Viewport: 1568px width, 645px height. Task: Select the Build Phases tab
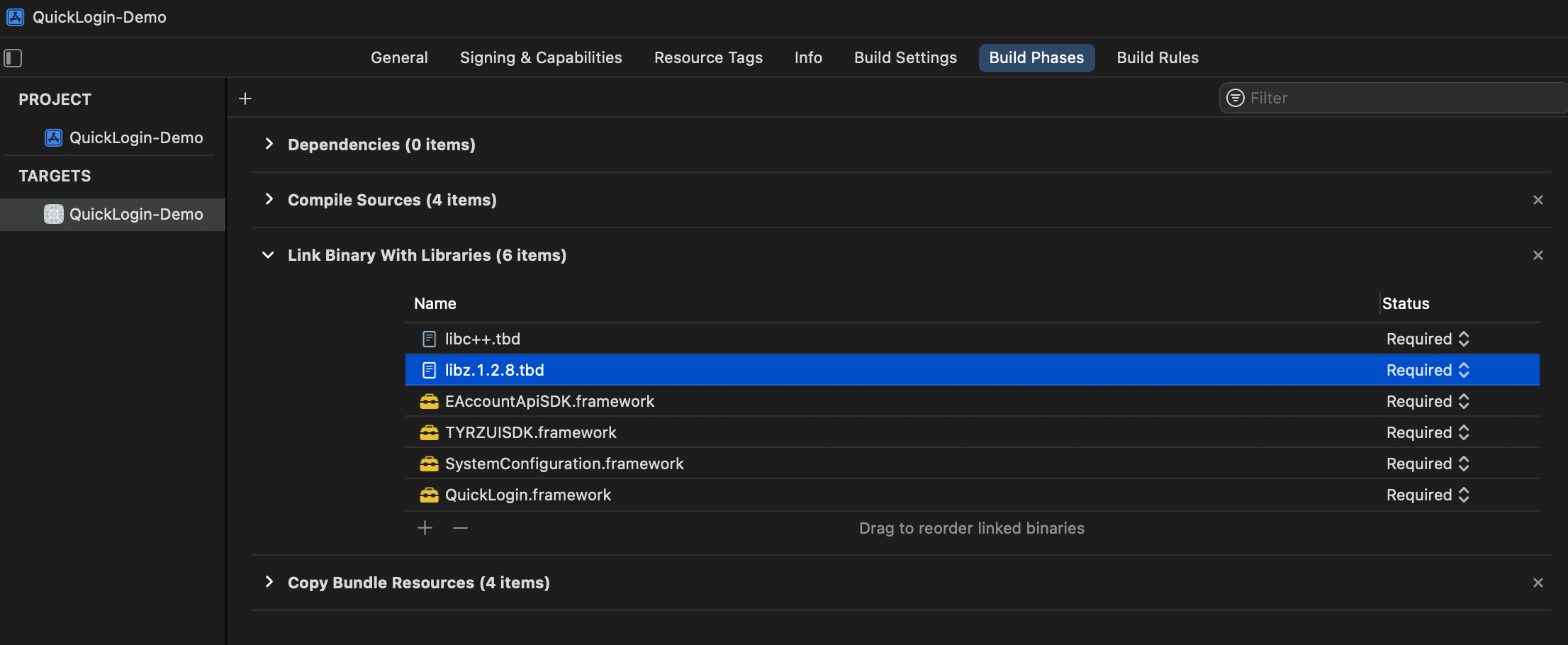coord(1036,58)
